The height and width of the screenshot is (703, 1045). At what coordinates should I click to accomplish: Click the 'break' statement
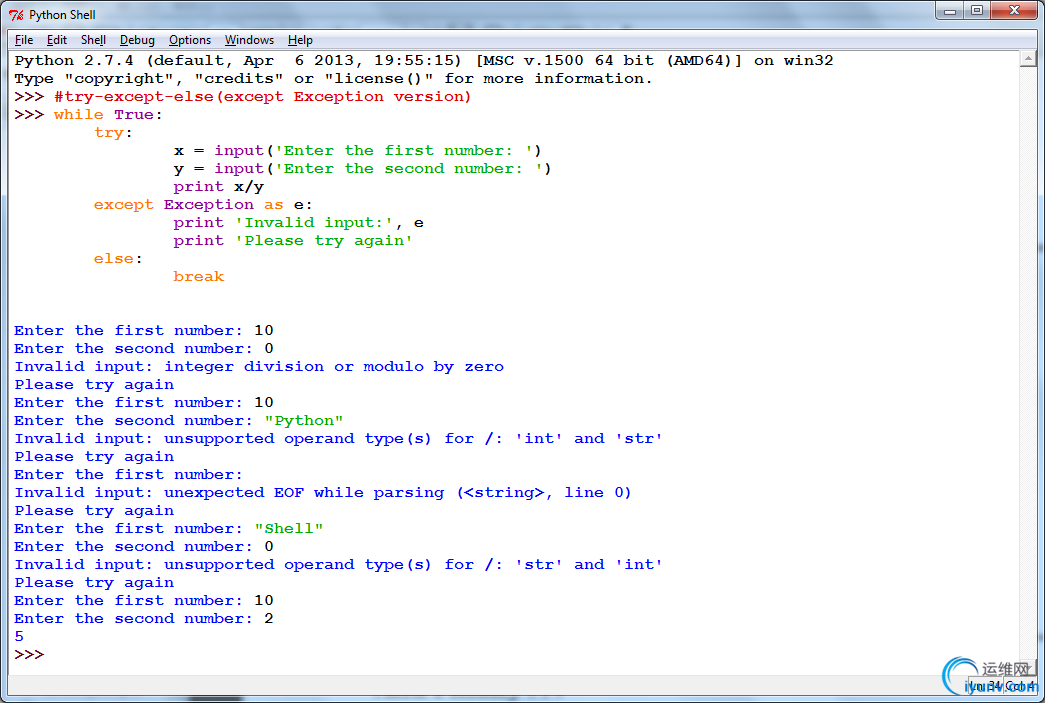tap(199, 277)
